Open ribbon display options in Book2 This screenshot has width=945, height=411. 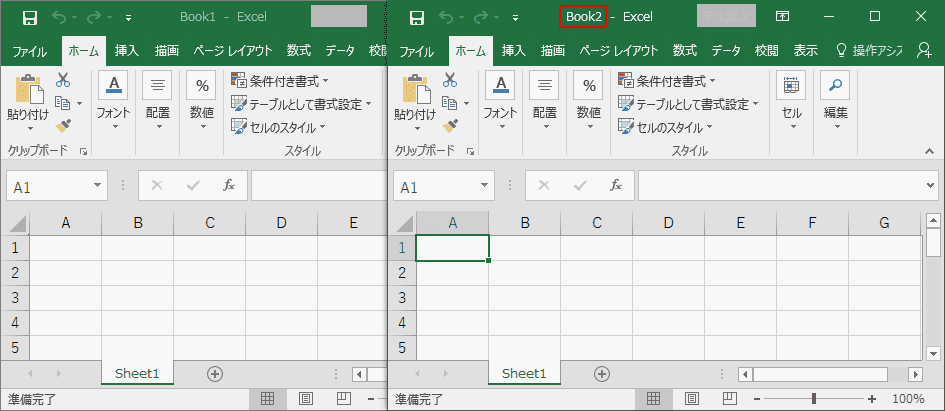(x=783, y=17)
